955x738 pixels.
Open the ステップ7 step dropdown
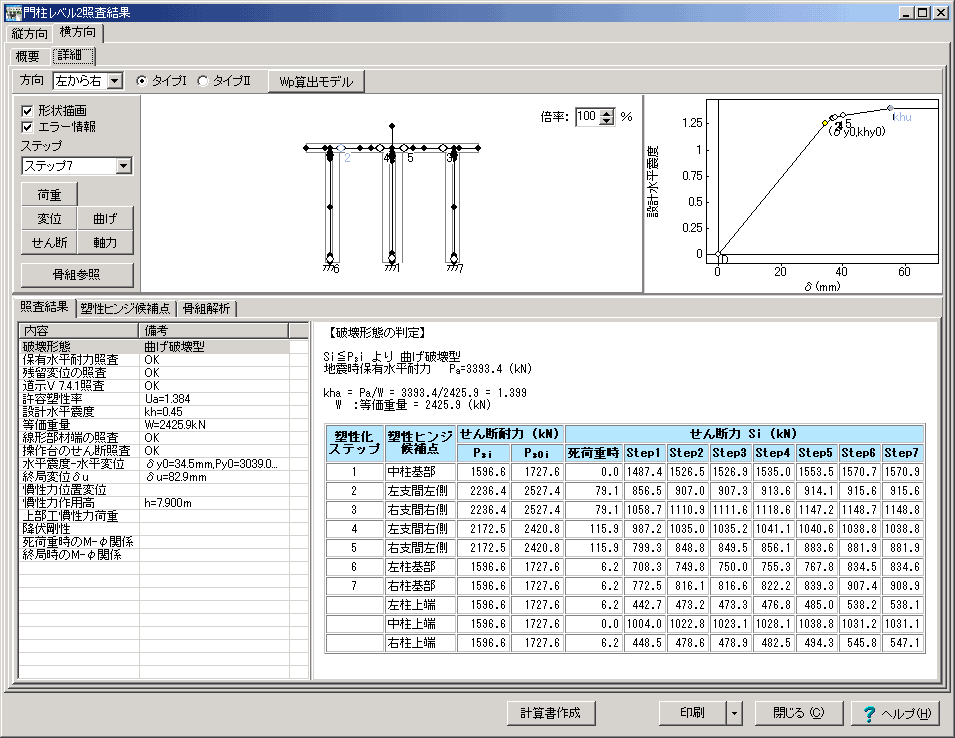point(124,166)
